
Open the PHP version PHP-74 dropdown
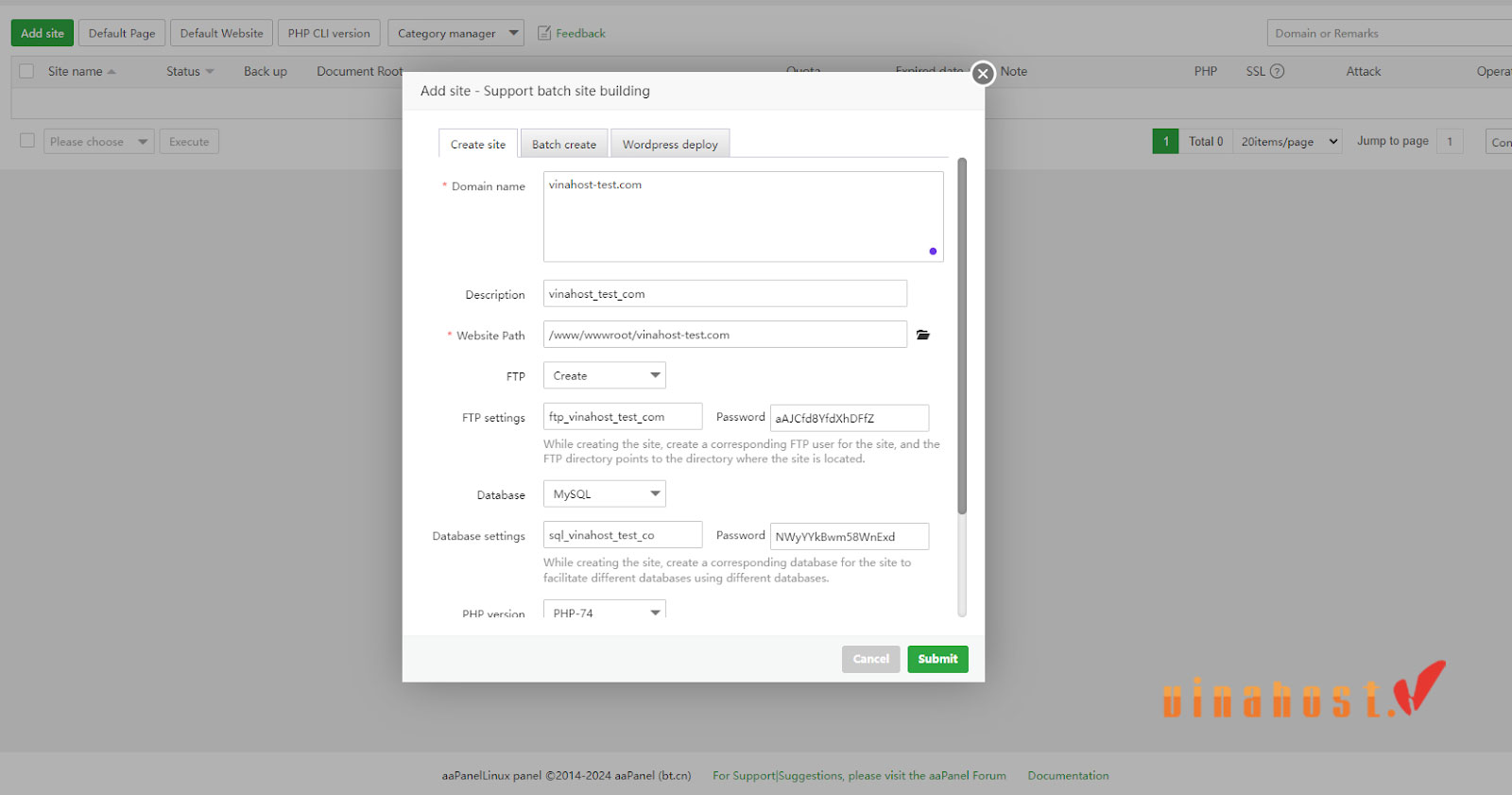point(605,610)
